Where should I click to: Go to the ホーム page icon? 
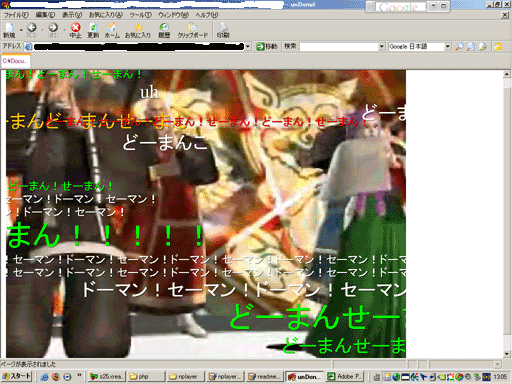[112, 30]
